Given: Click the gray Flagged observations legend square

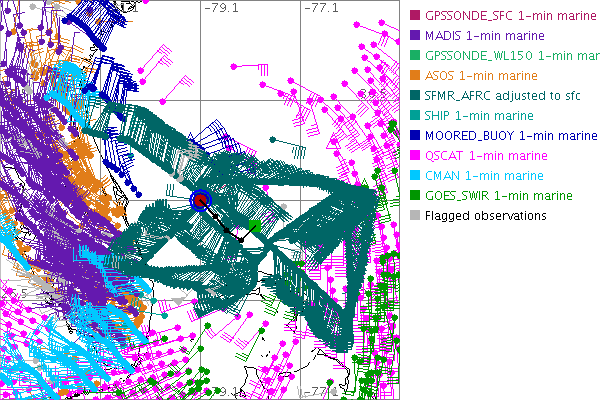Looking at the screenshot, I should (415, 215).
